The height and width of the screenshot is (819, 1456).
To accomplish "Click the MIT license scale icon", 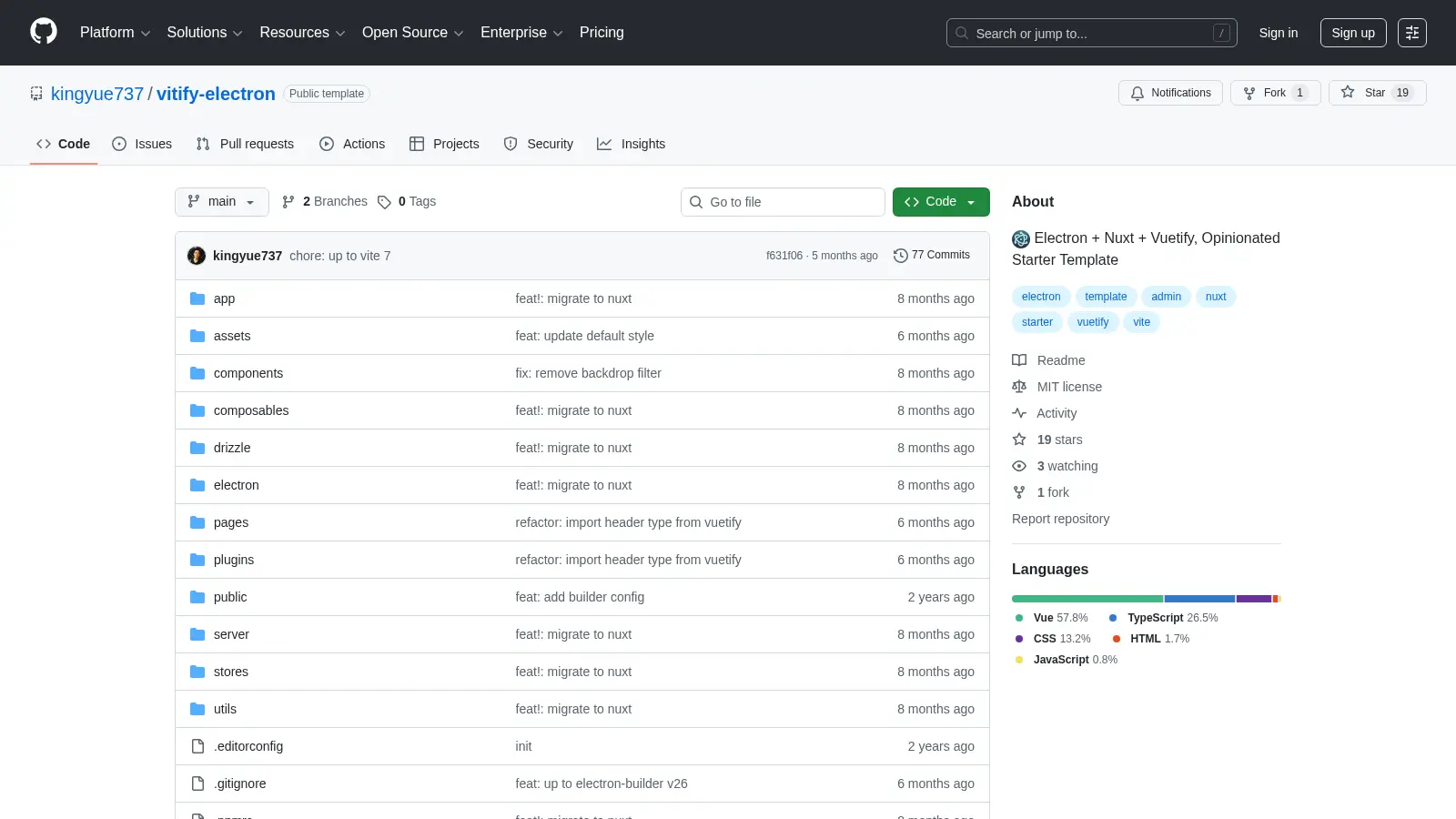I will 1019,387.
